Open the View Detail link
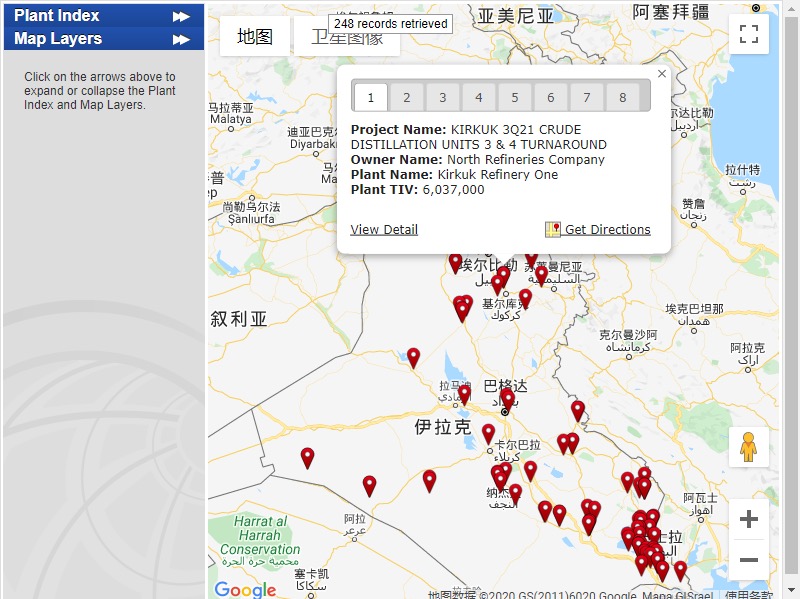The height and width of the screenshot is (599, 800). pyautogui.click(x=384, y=230)
